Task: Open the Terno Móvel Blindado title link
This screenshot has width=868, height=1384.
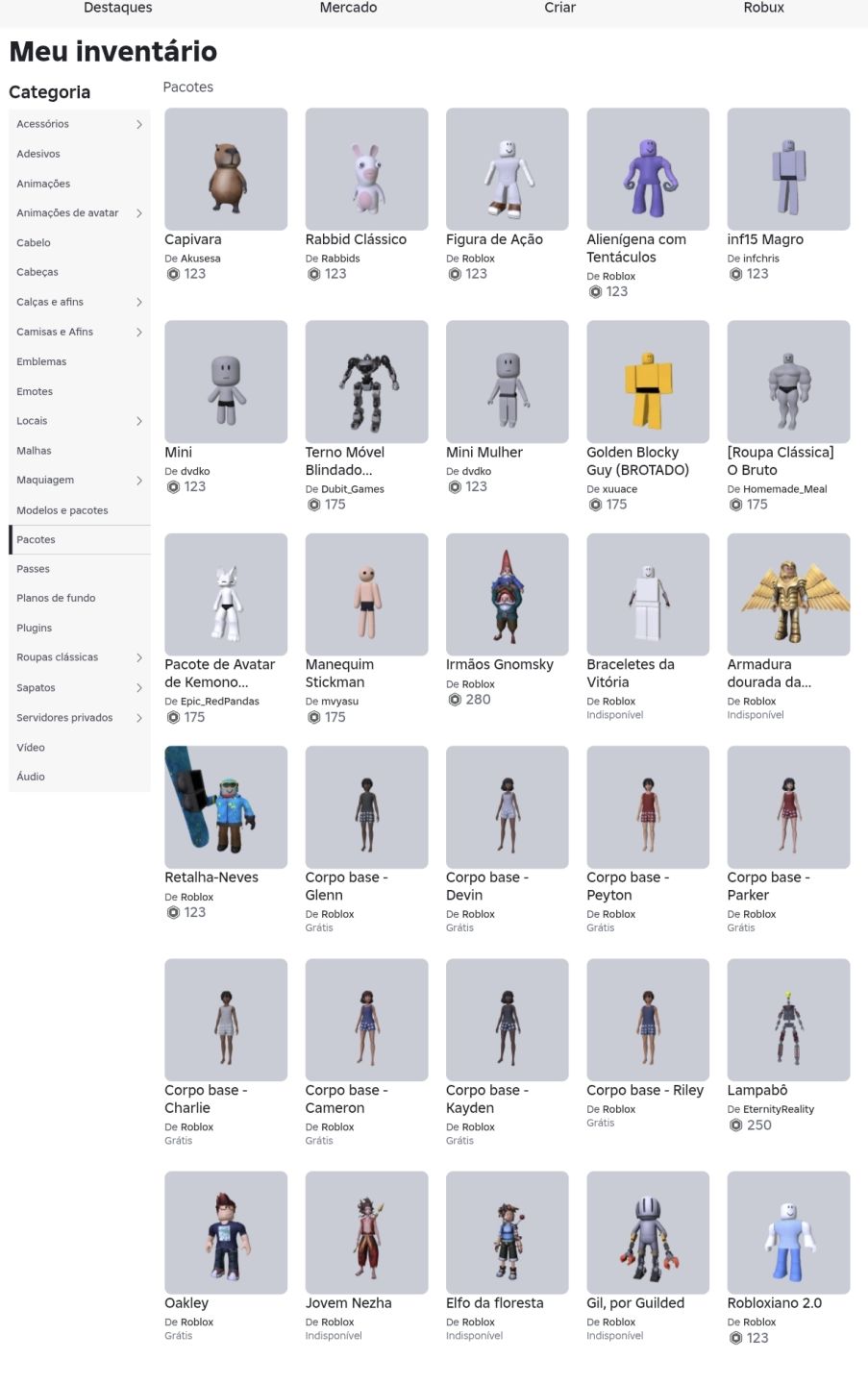Action: (345, 461)
